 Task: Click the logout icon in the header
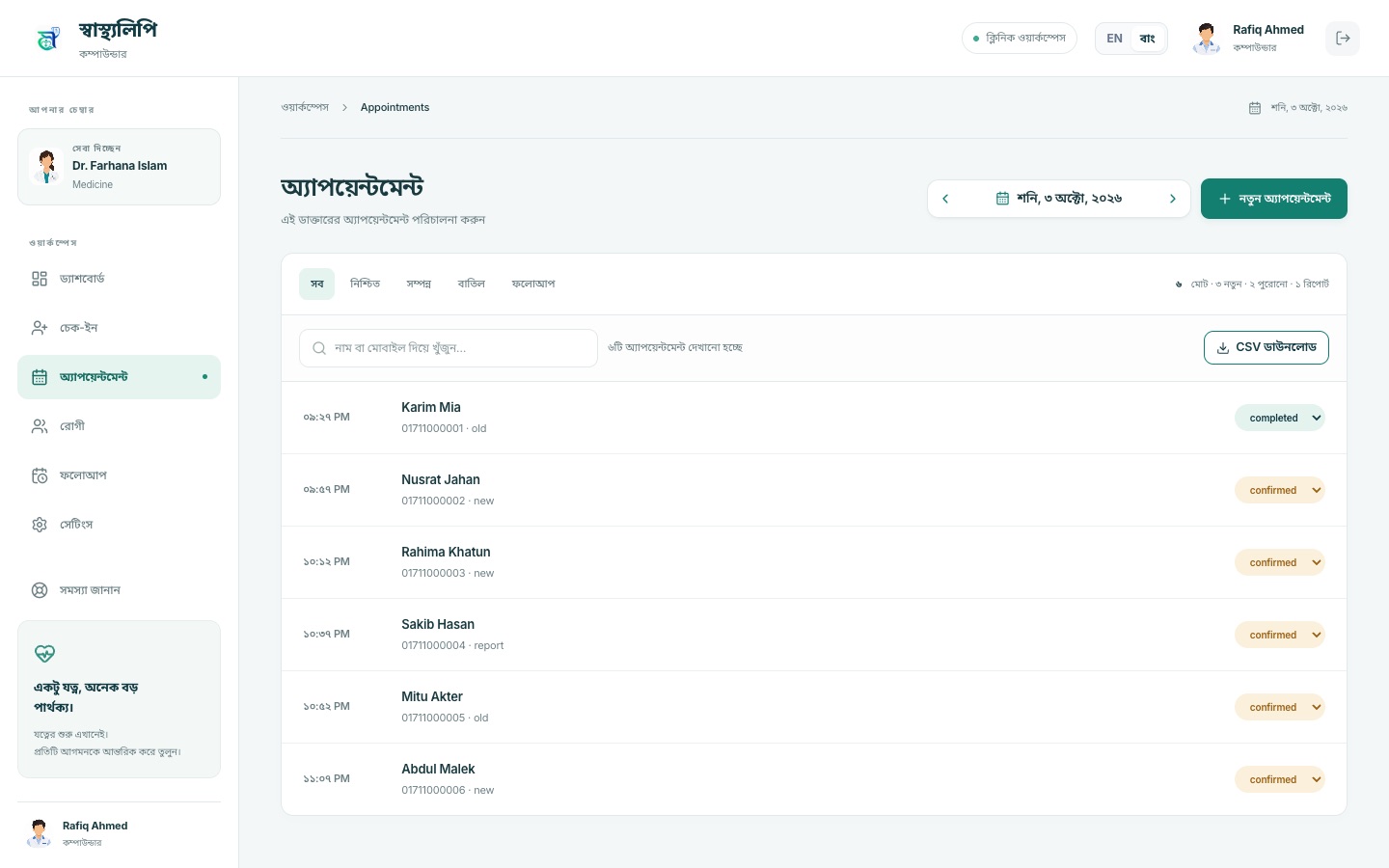[x=1343, y=39]
